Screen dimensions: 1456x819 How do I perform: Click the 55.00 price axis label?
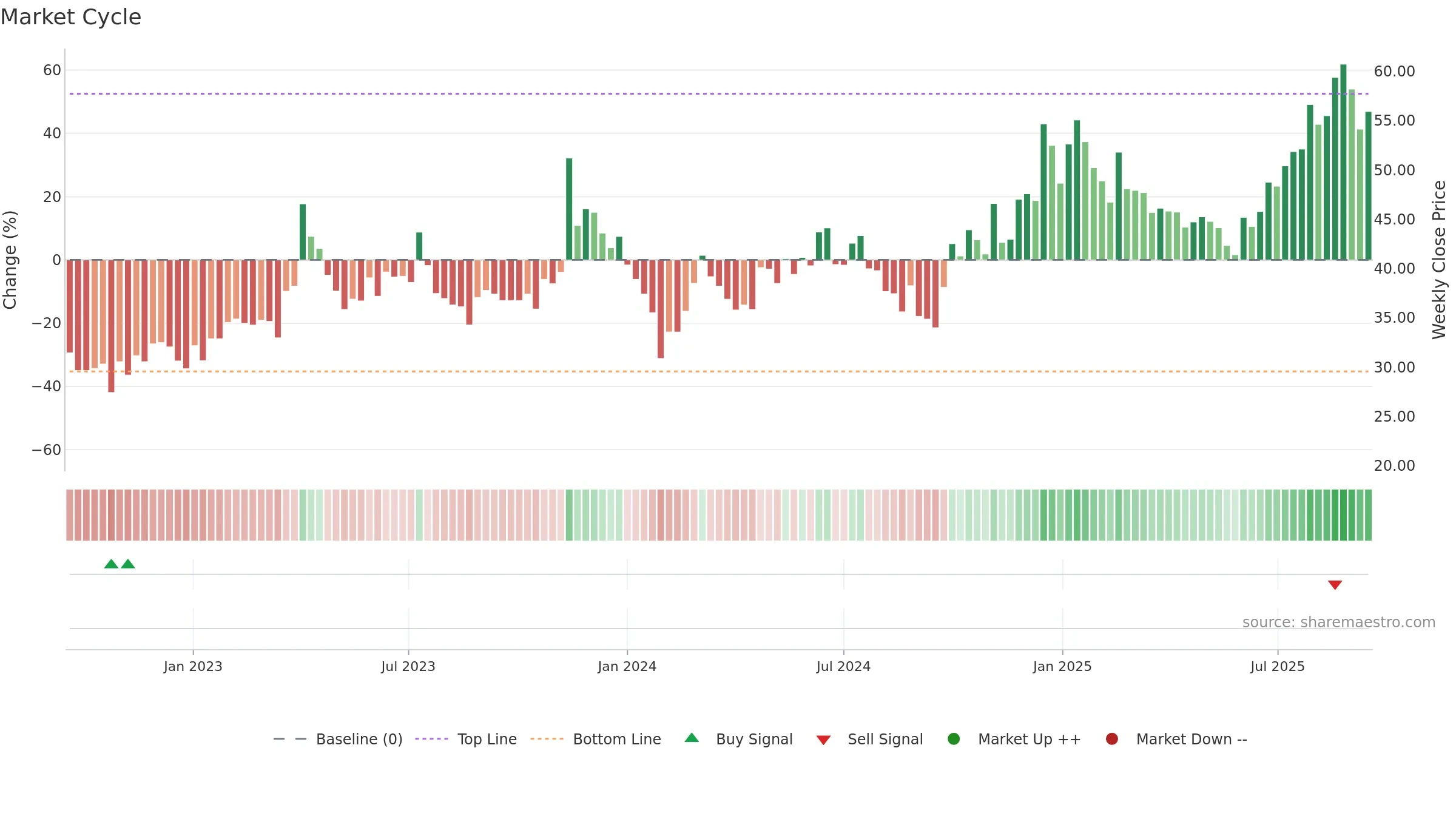pyautogui.click(x=1394, y=120)
